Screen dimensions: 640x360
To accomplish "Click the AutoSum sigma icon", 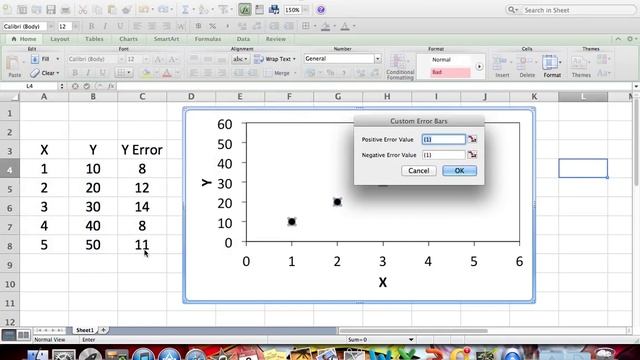I will 185,10.
